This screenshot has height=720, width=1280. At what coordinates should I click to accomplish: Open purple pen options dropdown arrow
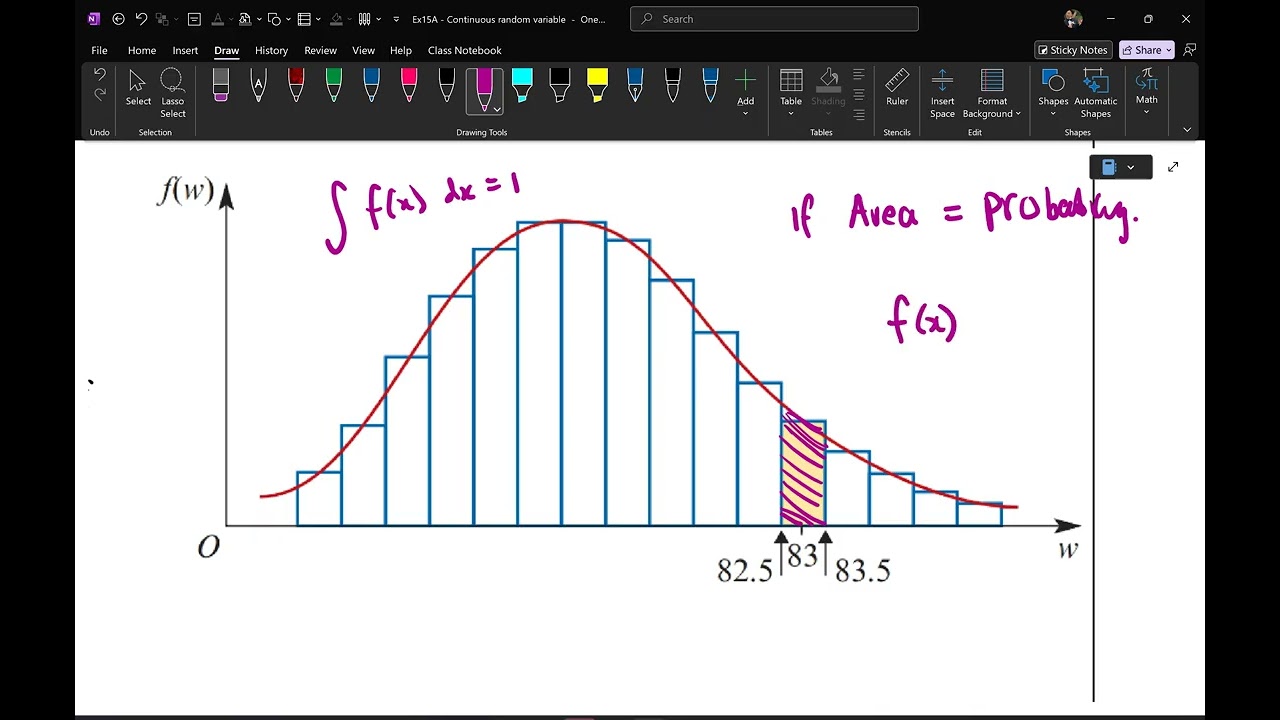pyautogui.click(x=497, y=109)
